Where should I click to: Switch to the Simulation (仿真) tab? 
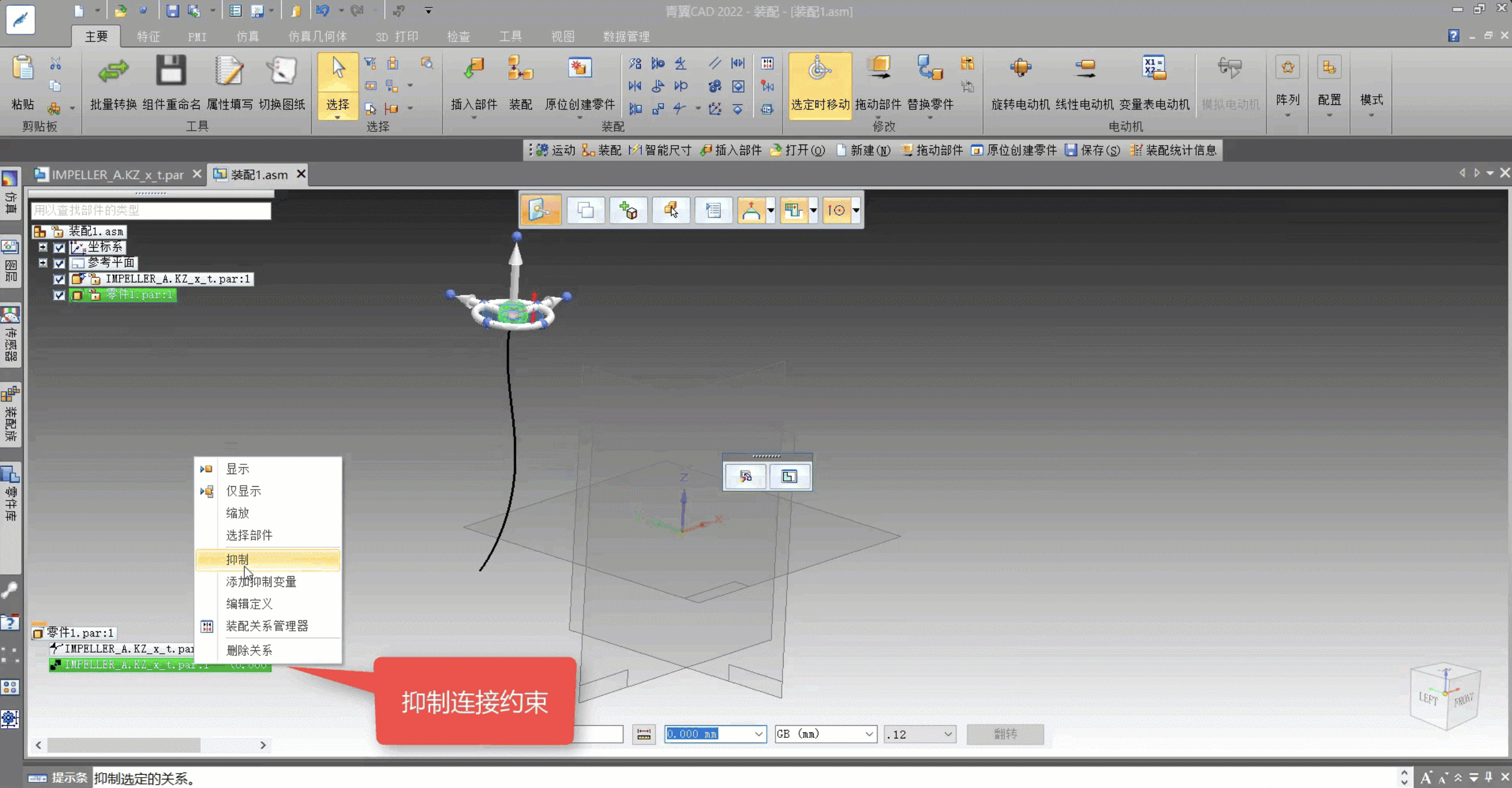[x=248, y=36]
